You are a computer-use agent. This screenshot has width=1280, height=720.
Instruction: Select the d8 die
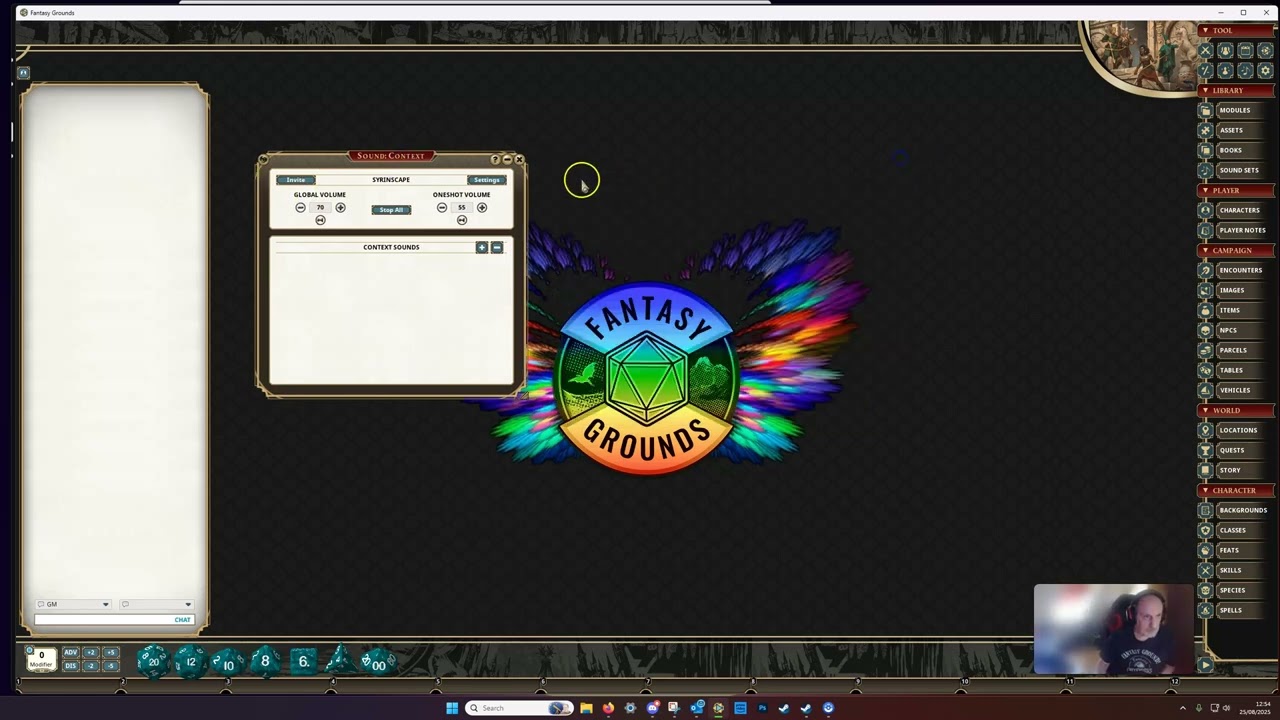tap(265, 660)
